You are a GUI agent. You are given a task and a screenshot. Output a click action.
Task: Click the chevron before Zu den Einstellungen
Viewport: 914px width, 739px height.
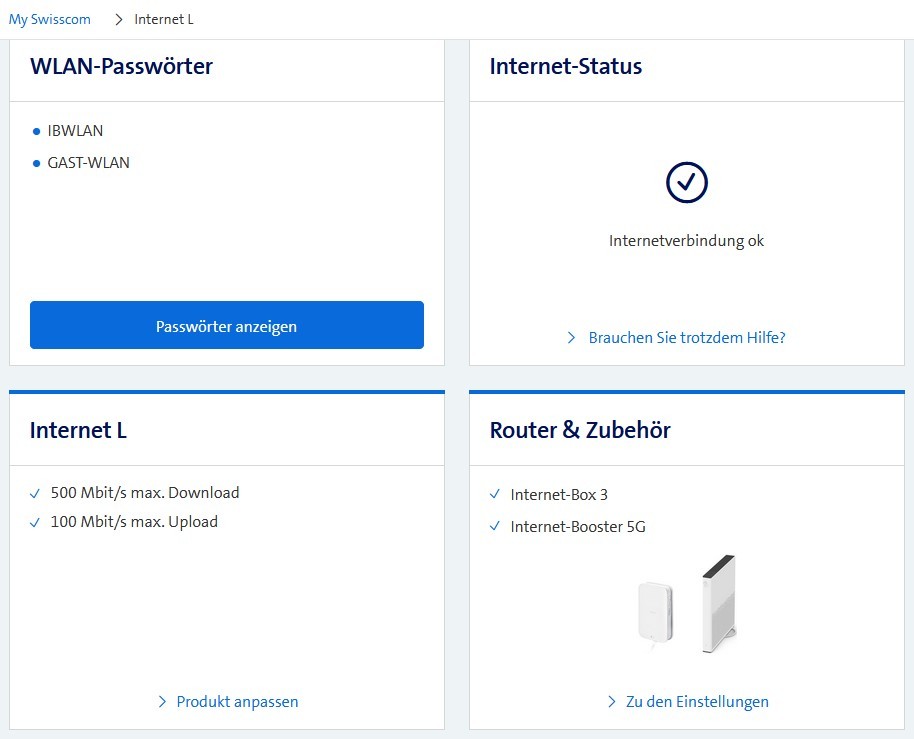point(612,702)
